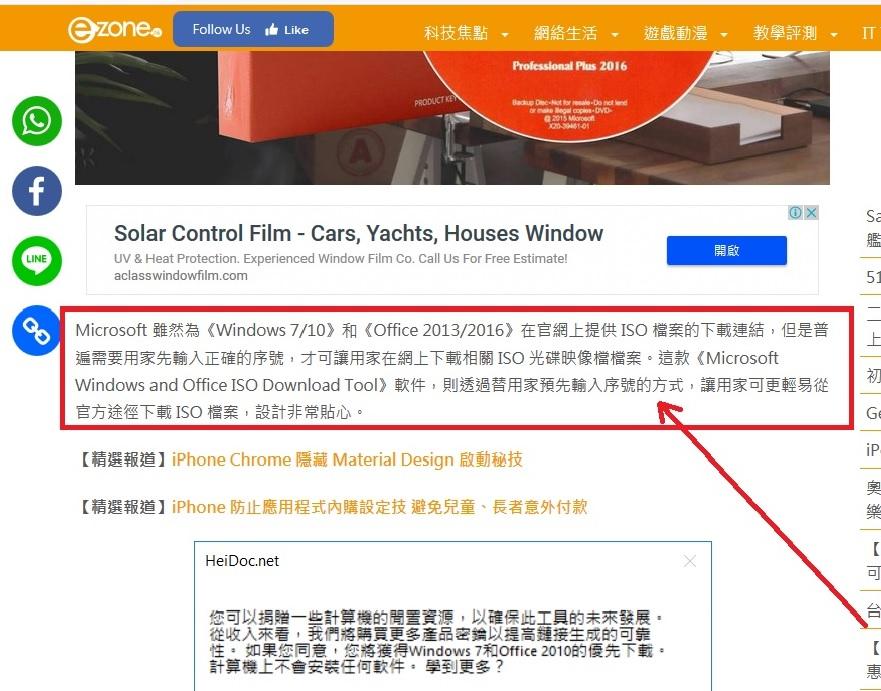Expand the 科技焦點 dropdown menu

click(466, 33)
